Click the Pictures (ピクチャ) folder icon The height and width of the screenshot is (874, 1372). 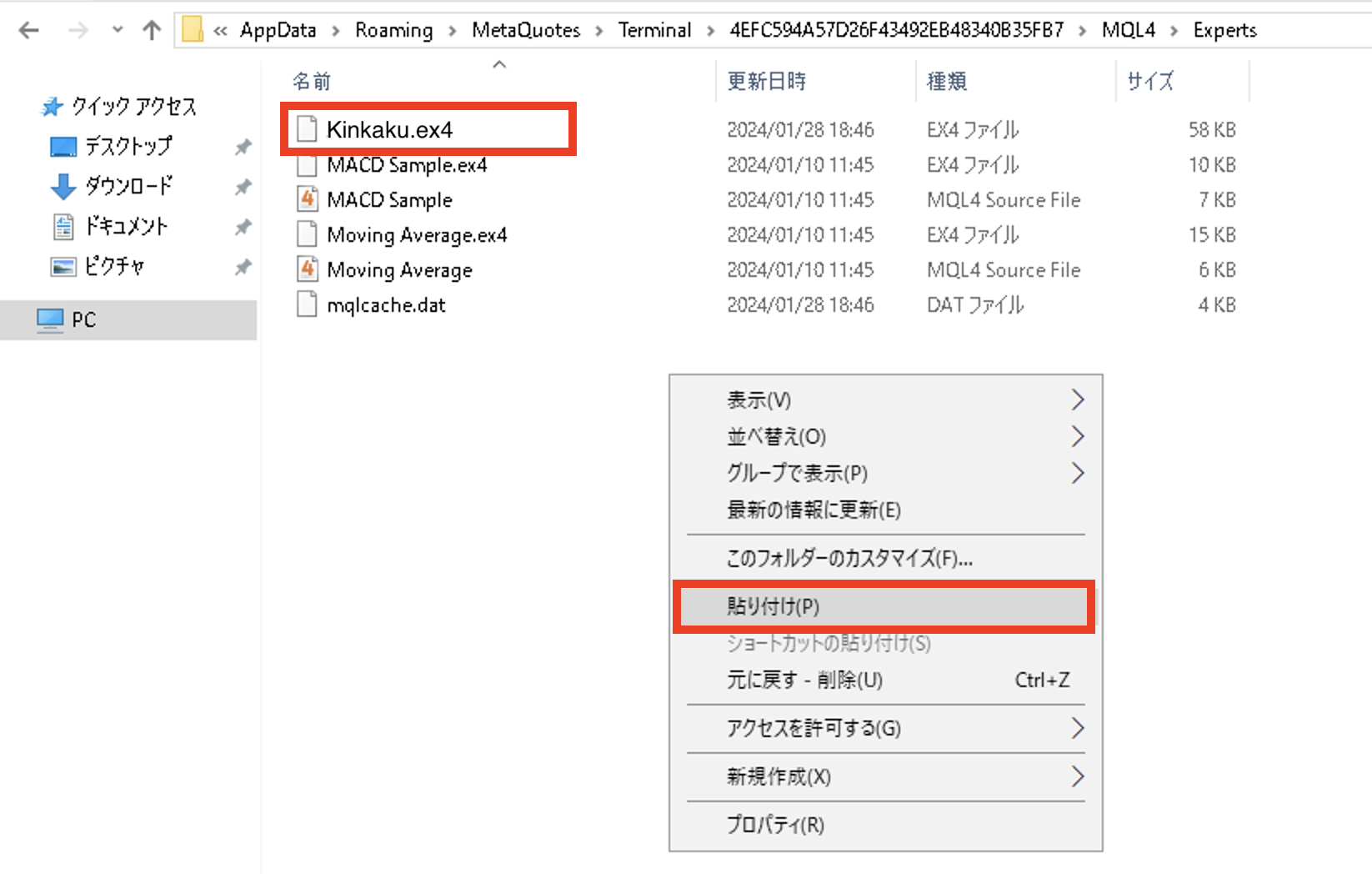(x=63, y=267)
